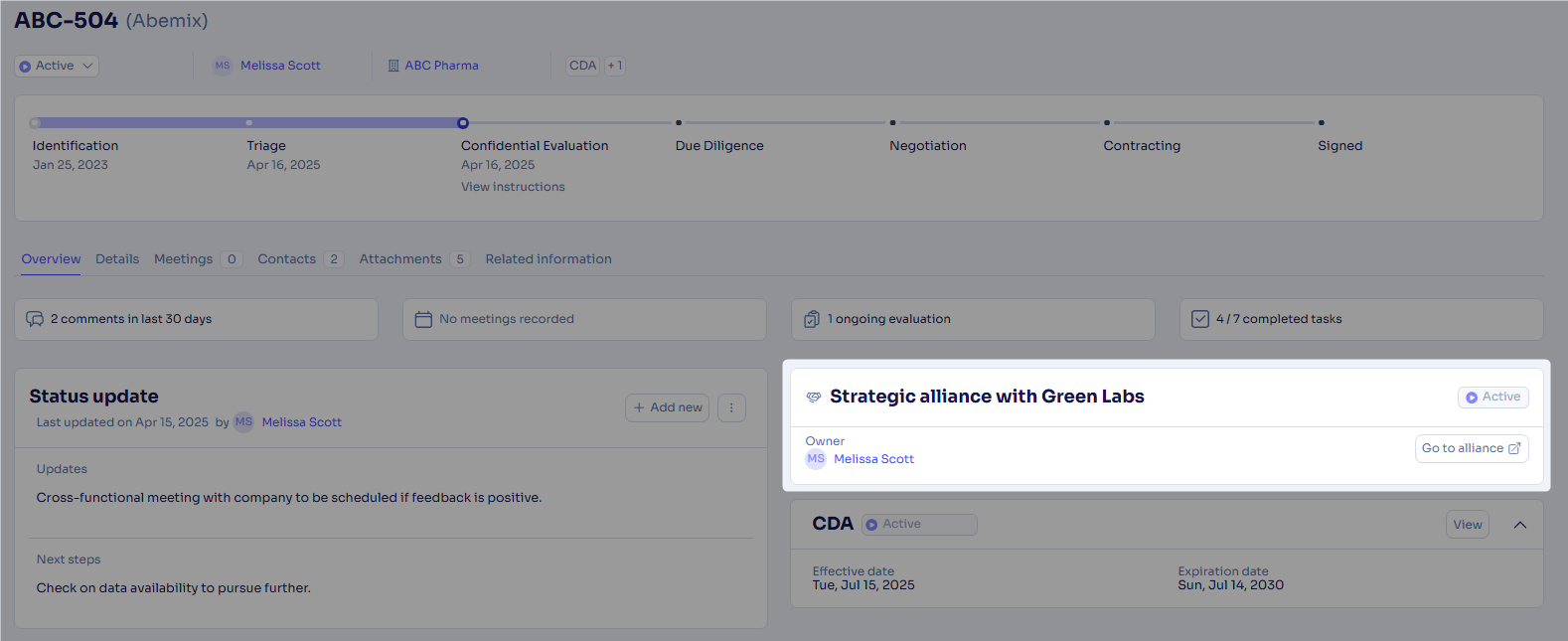Click the Due Diligence stage marker
1568x641 pixels.
pyautogui.click(x=679, y=123)
